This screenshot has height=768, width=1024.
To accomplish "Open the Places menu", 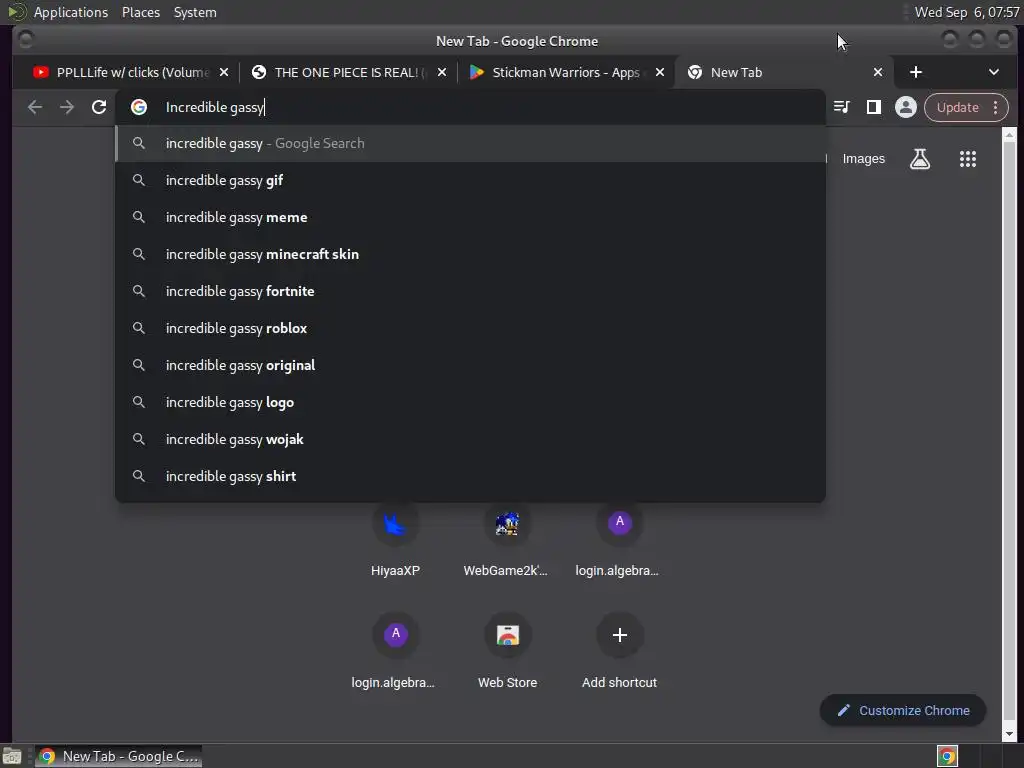I will [x=140, y=12].
